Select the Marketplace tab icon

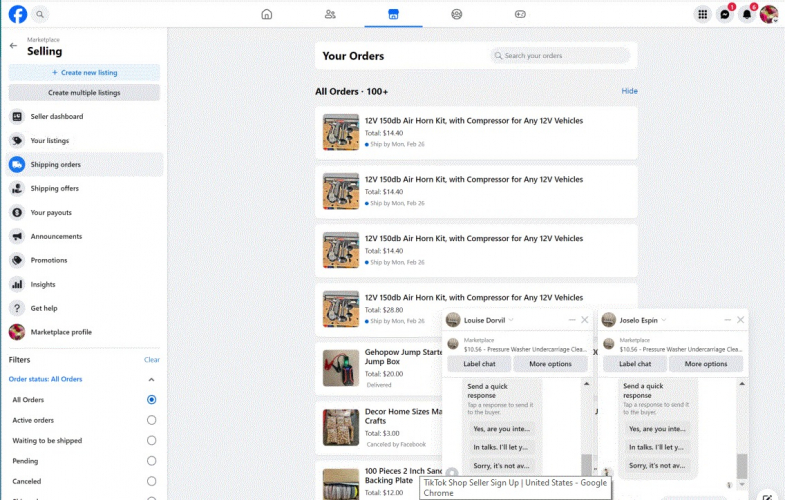(x=394, y=14)
